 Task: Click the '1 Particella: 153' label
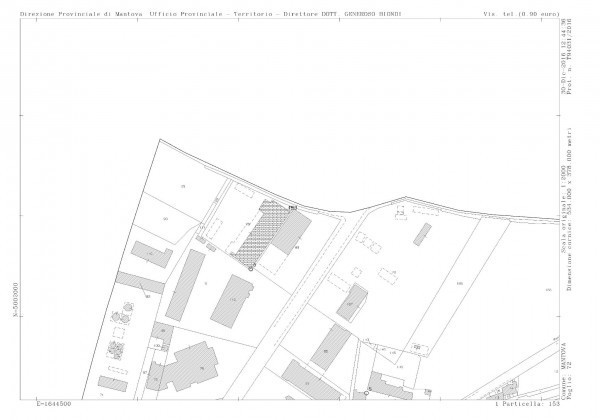(x=527, y=404)
